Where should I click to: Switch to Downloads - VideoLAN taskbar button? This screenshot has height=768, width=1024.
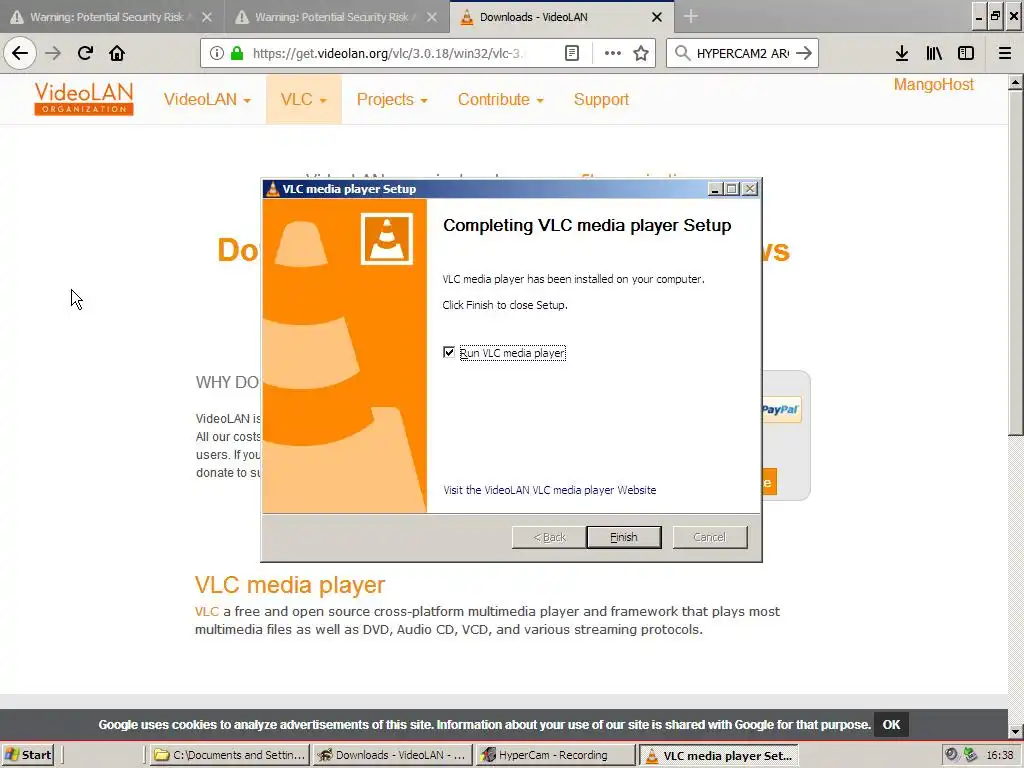tap(392, 755)
